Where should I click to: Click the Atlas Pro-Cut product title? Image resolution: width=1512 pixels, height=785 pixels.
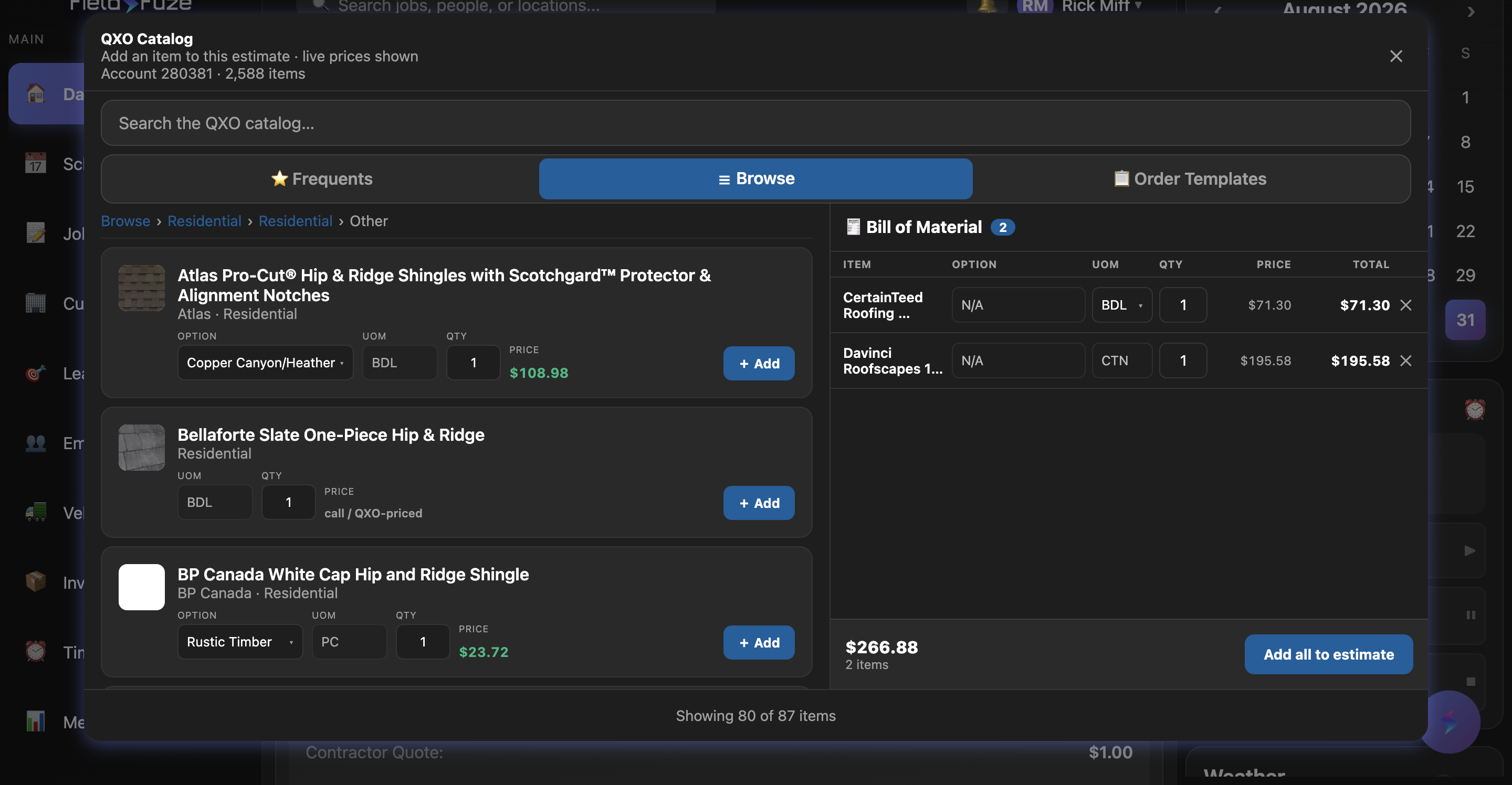[444, 285]
